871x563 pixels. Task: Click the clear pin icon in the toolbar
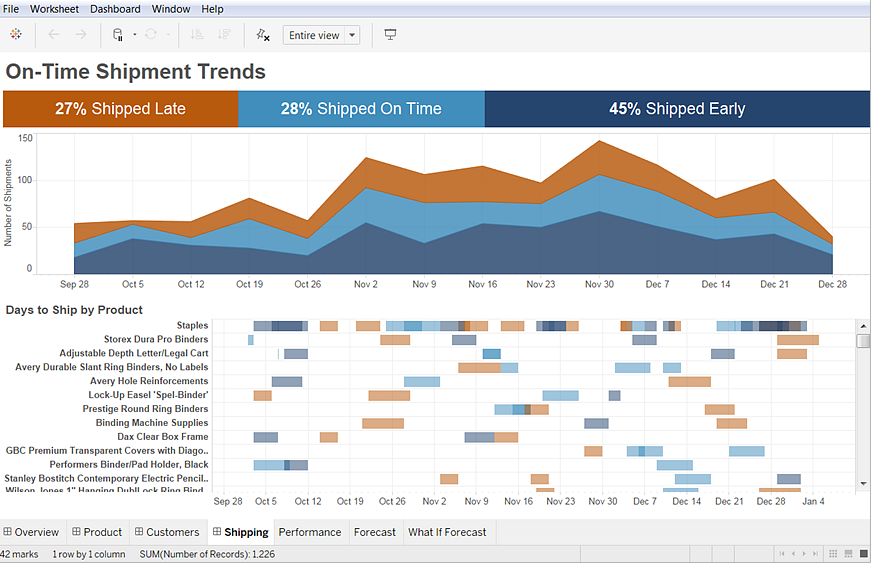(x=263, y=35)
